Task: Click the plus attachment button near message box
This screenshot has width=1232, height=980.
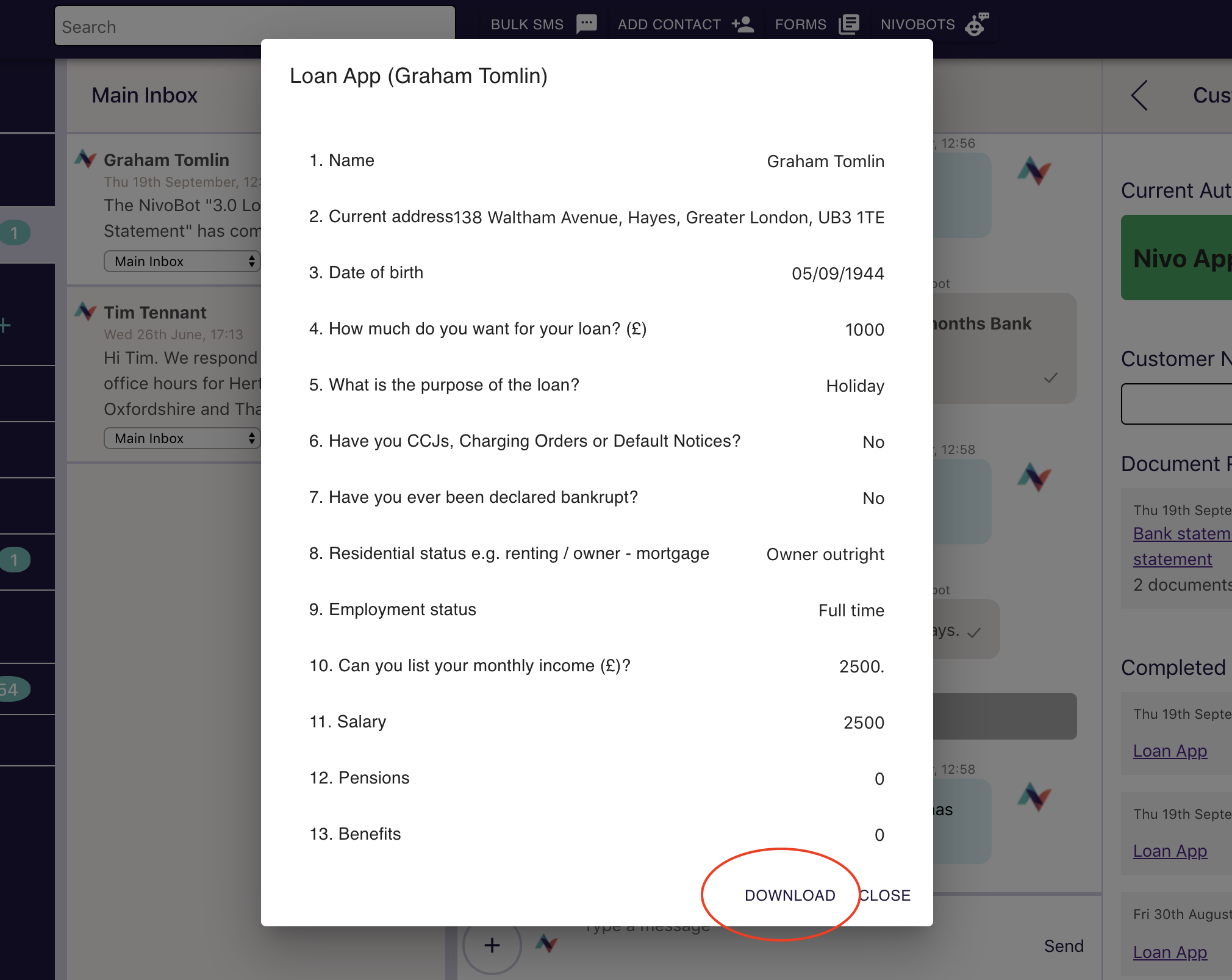Action: 492,946
